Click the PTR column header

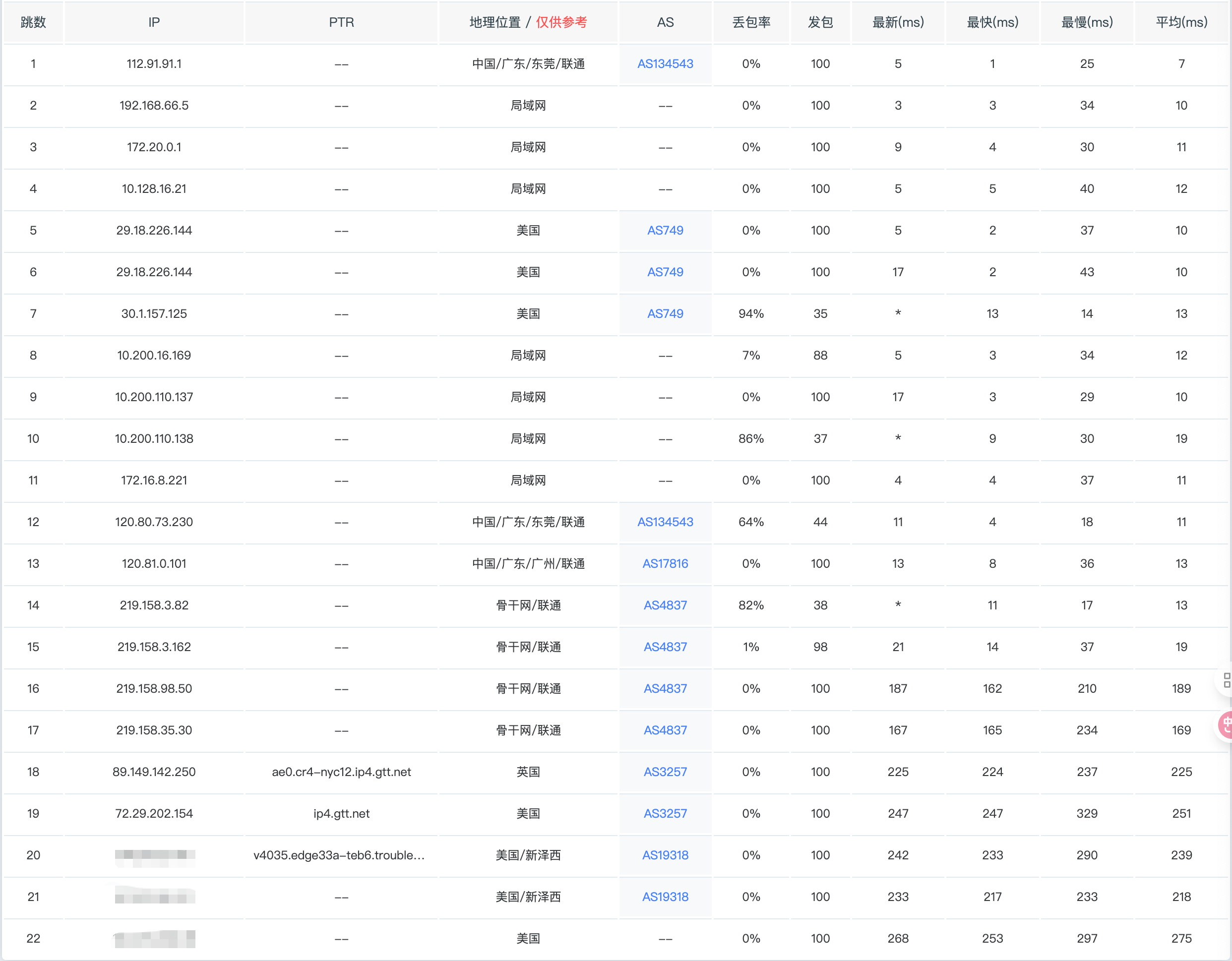[x=341, y=22]
